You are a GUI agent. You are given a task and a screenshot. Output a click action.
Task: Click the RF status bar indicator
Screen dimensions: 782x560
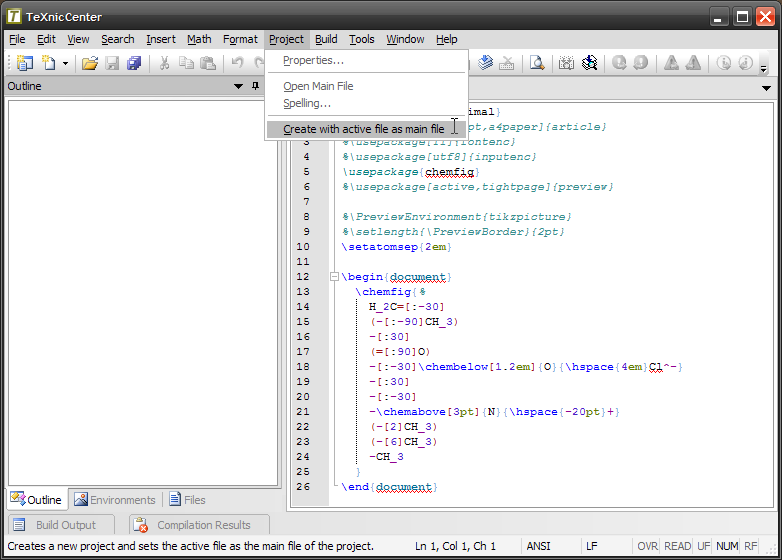[x=750, y=546]
